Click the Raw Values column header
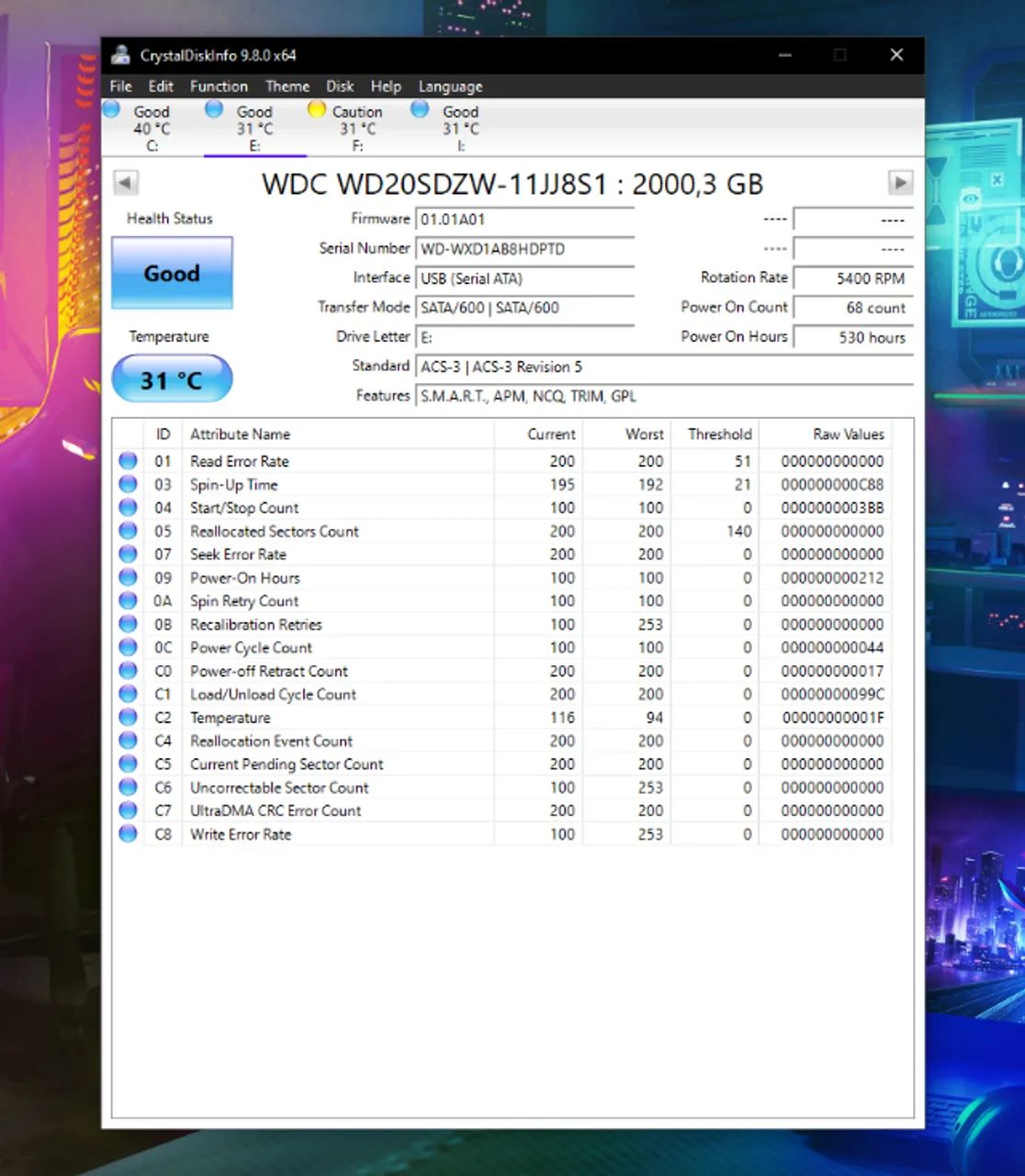The width and height of the screenshot is (1025, 1176). point(825,434)
